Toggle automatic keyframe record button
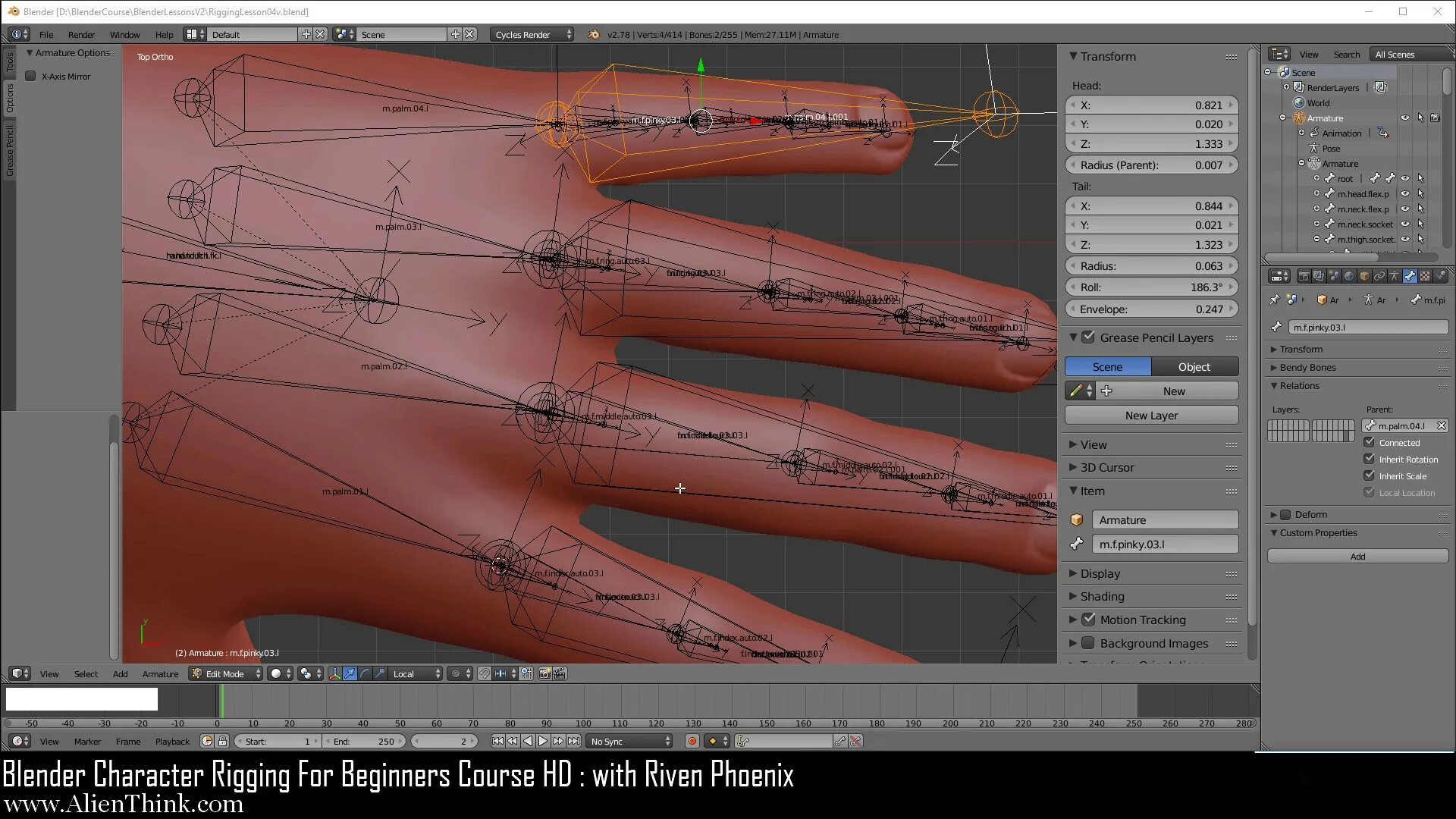 (x=692, y=741)
